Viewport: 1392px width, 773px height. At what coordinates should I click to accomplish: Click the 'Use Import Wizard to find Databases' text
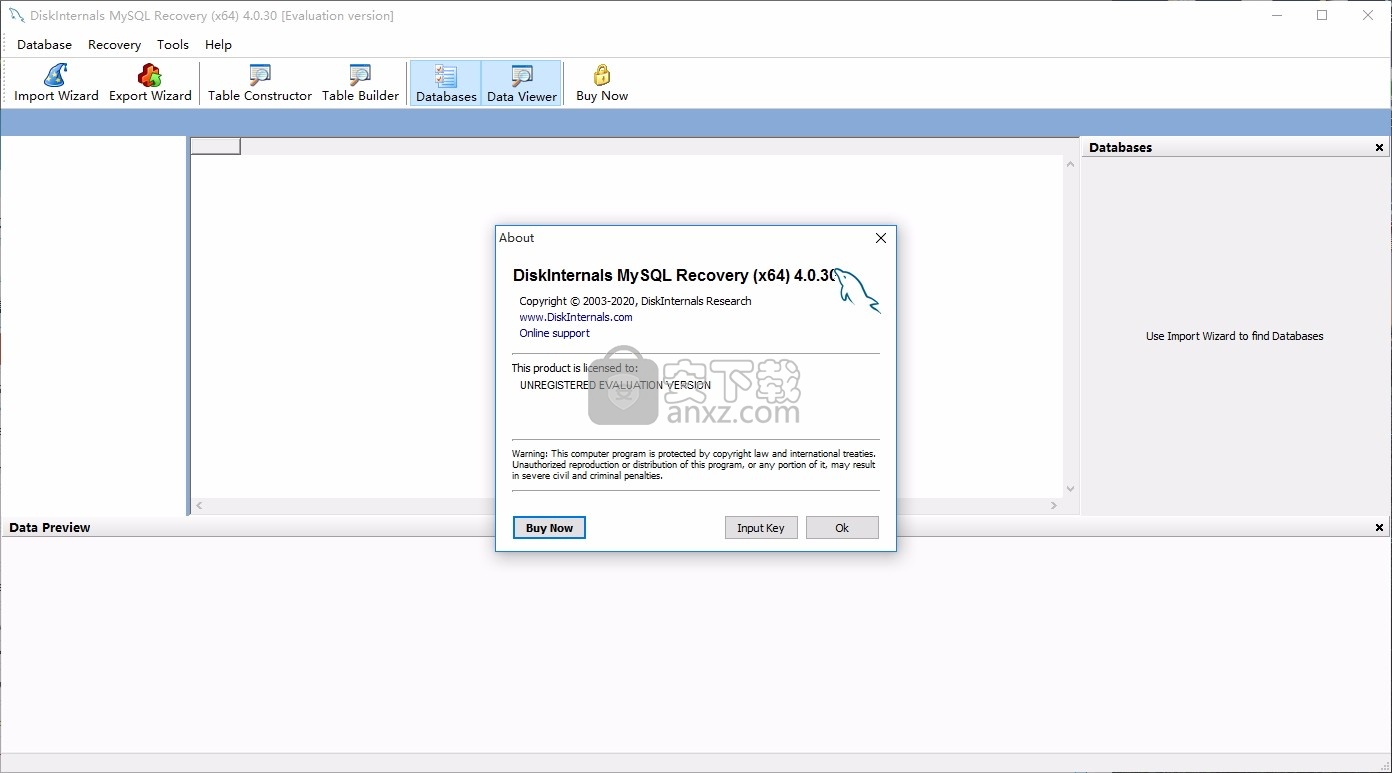1234,336
